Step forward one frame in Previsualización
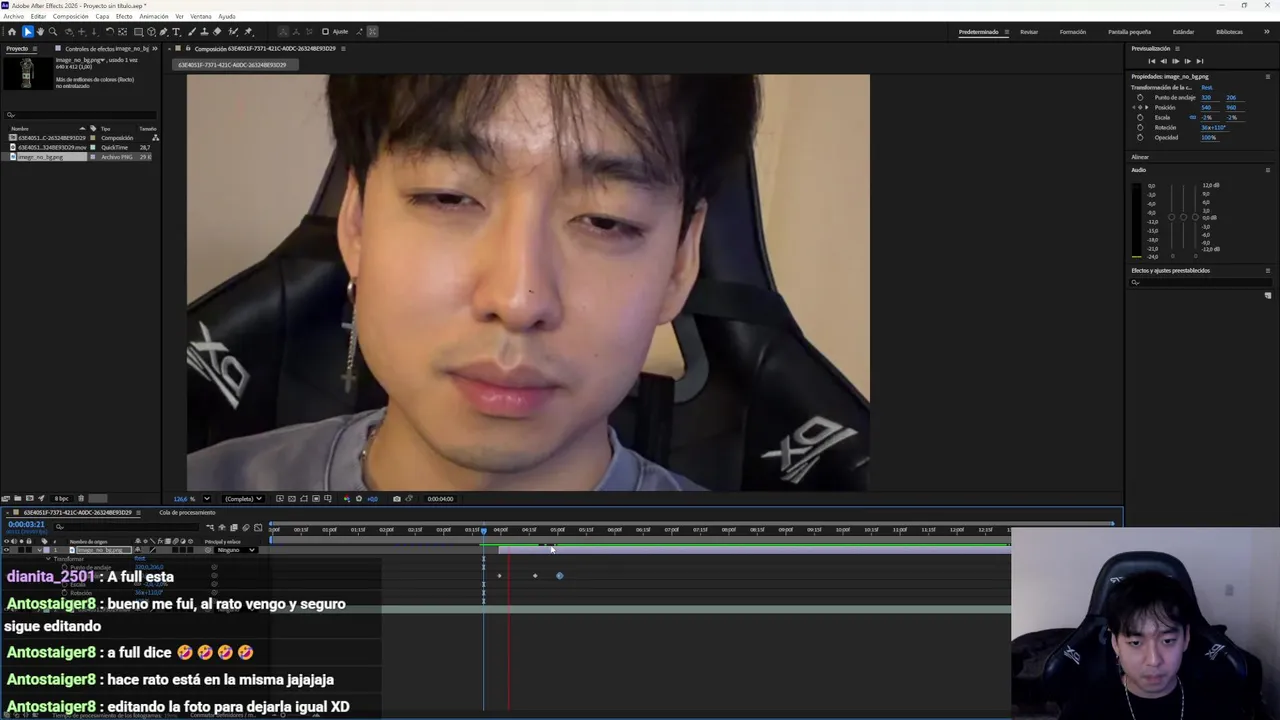Screen dimensions: 1280x720 (x=1187, y=61)
